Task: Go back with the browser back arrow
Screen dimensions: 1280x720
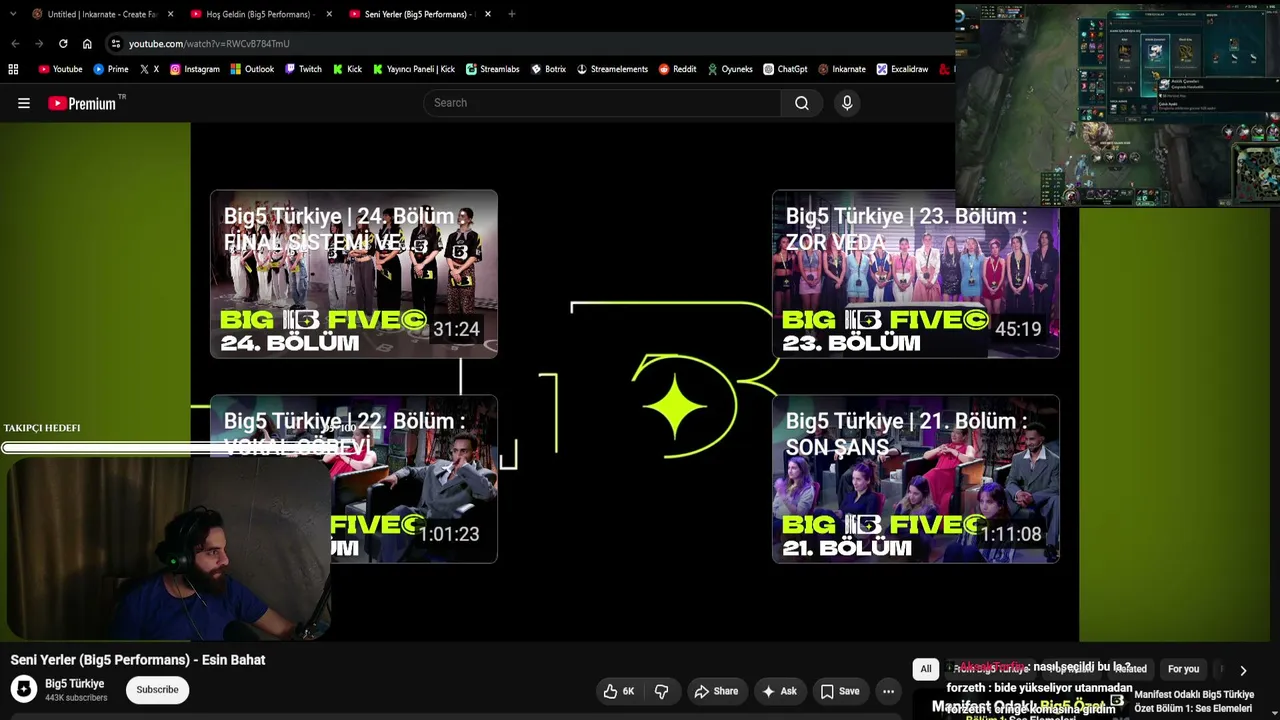Action: [x=15, y=44]
